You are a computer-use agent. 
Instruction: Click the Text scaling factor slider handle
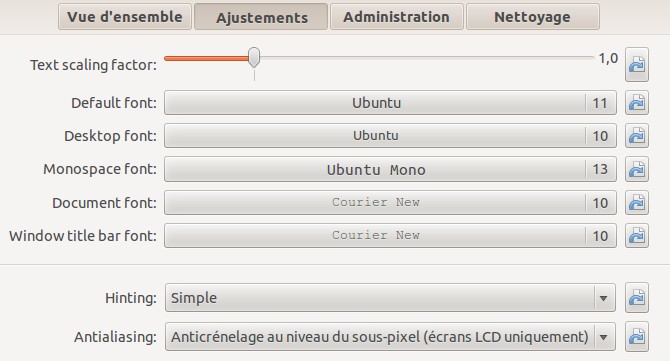254,58
